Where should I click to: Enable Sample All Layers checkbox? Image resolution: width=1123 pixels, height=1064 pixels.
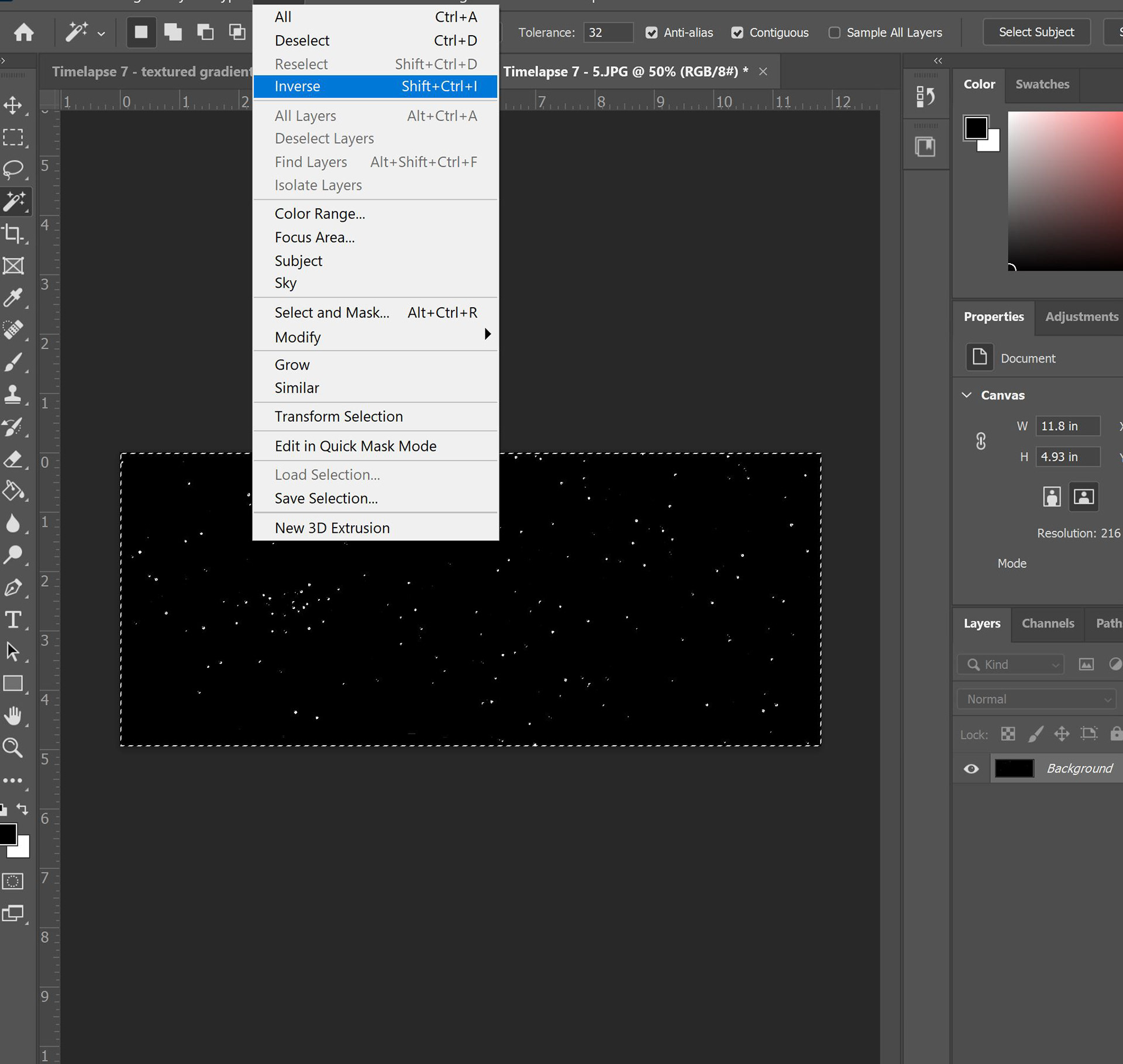click(x=834, y=33)
